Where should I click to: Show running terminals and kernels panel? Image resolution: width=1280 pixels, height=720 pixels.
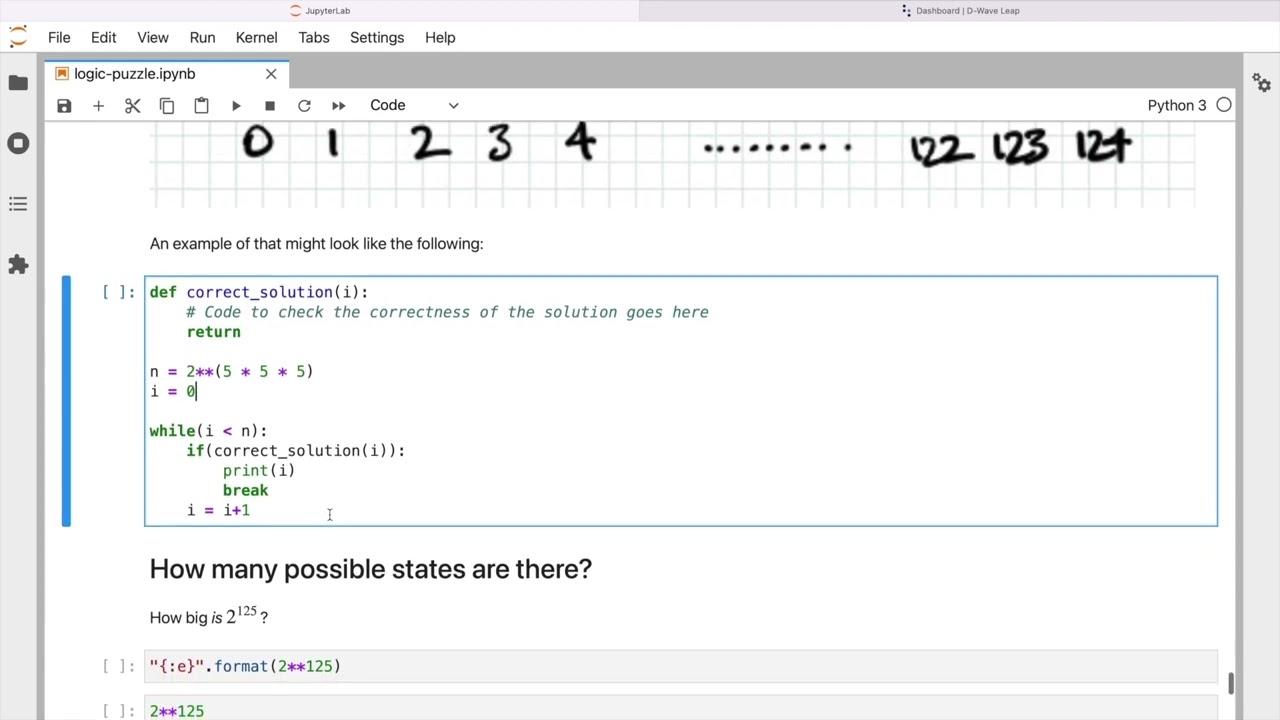tap(18, 143)
